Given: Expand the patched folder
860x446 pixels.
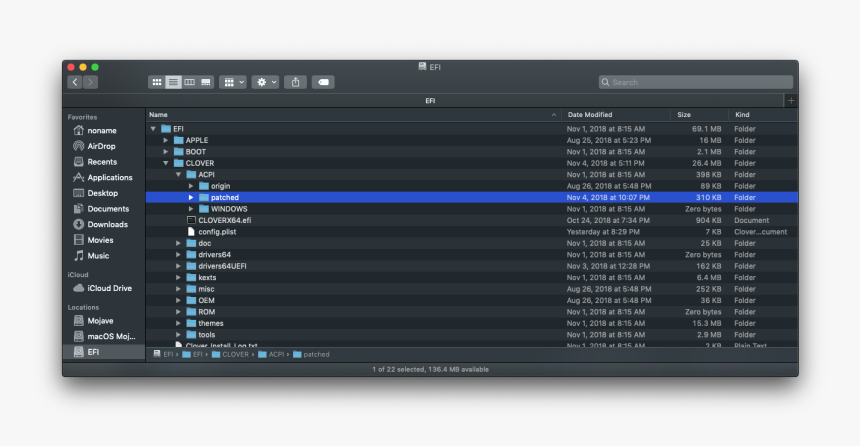Looking at the screenshot, I should [191, 197].
